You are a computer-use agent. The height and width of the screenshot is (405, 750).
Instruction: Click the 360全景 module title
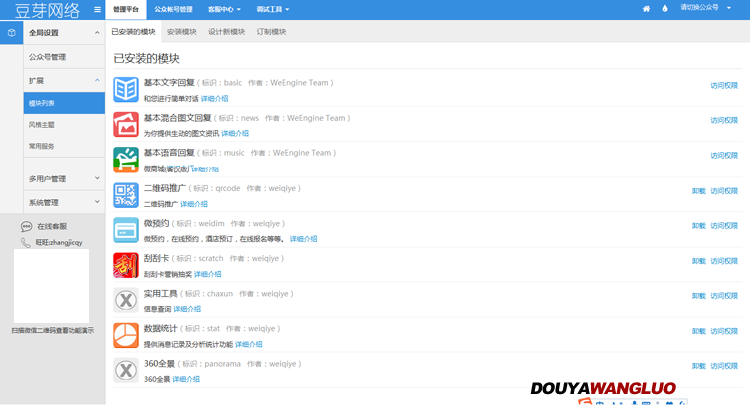159,364
